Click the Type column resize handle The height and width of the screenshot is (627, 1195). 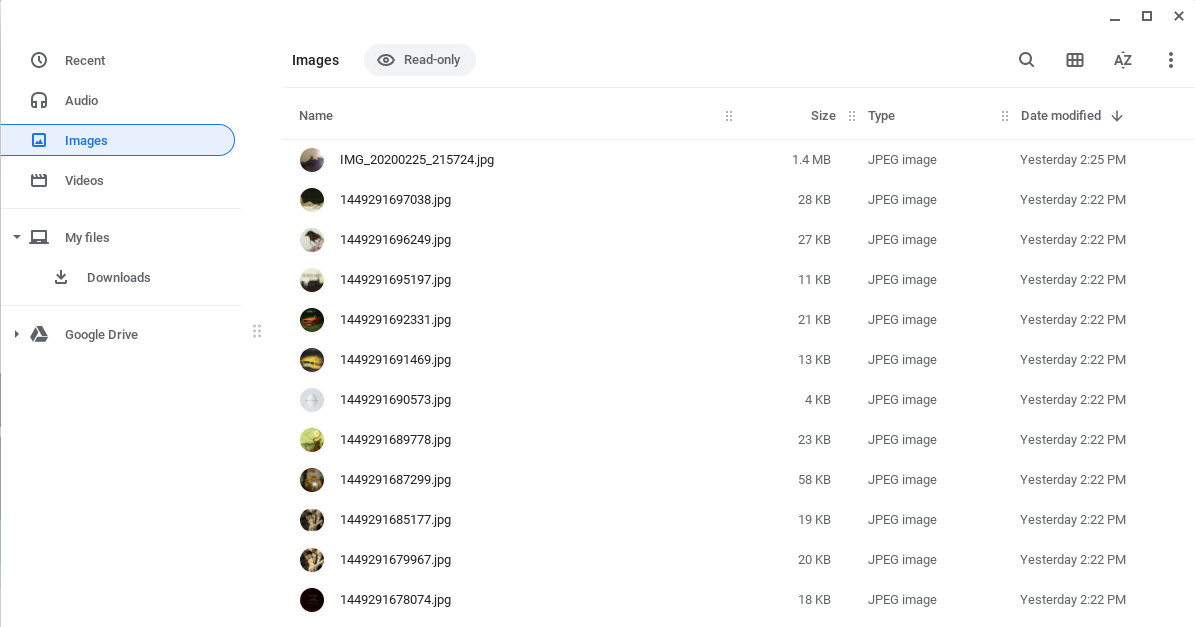[1004, 116]
